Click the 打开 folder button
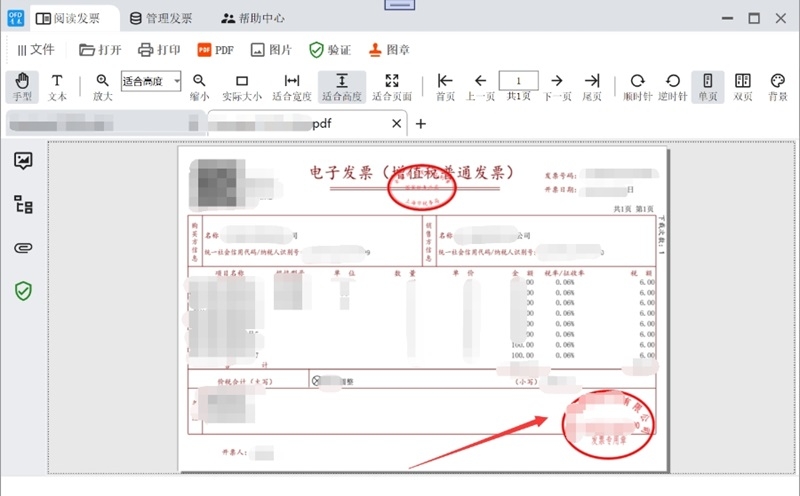 pos(100,49)
